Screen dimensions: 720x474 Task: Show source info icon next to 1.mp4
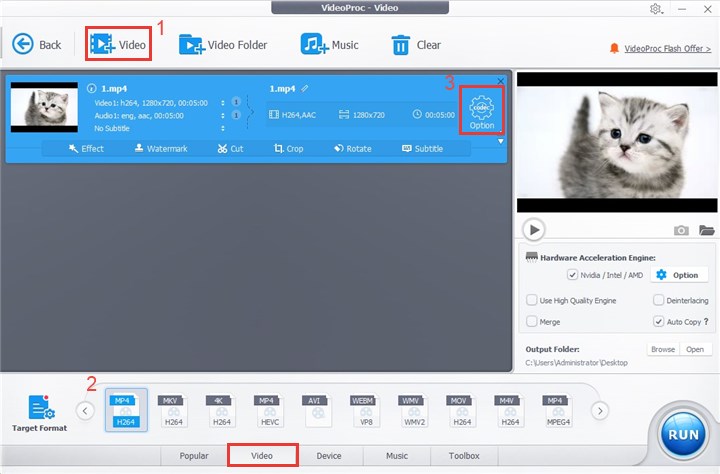91,88
